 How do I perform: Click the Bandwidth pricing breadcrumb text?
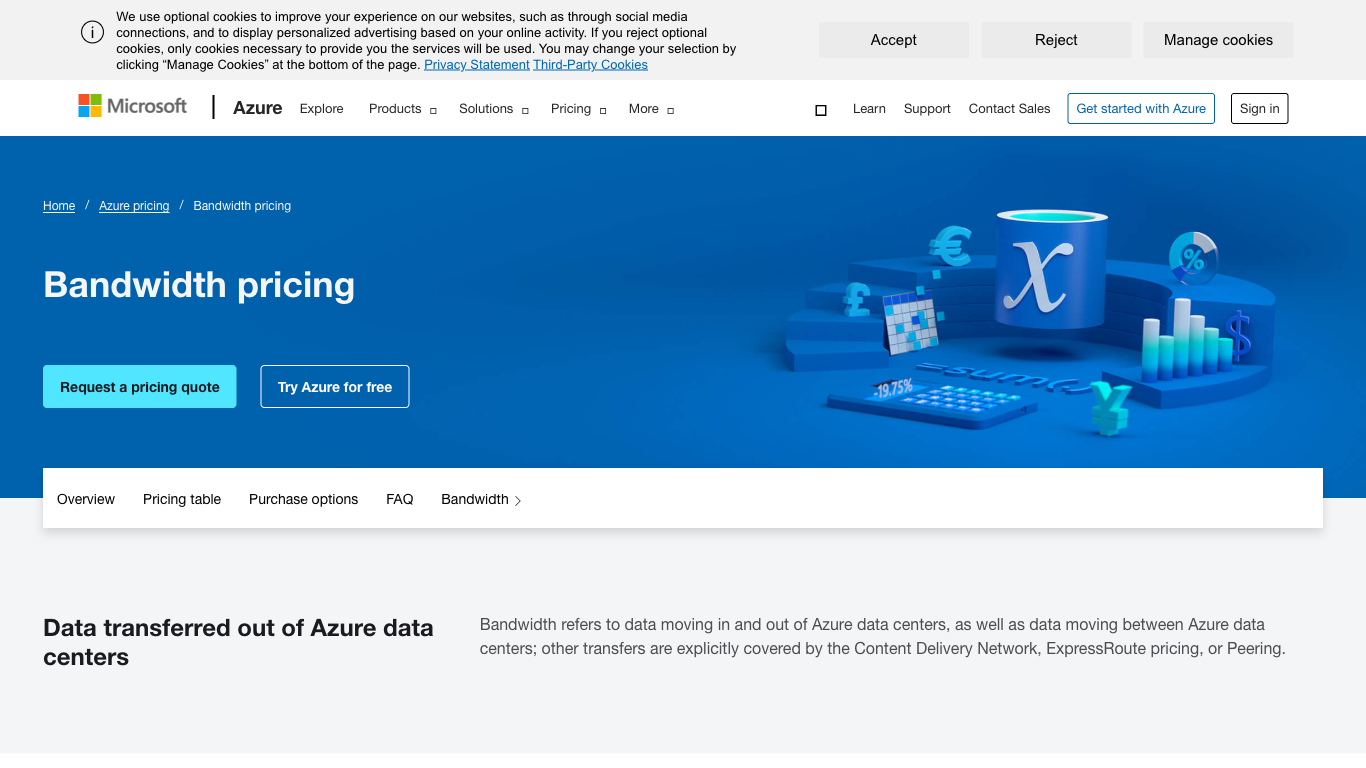tap(242, 206)
